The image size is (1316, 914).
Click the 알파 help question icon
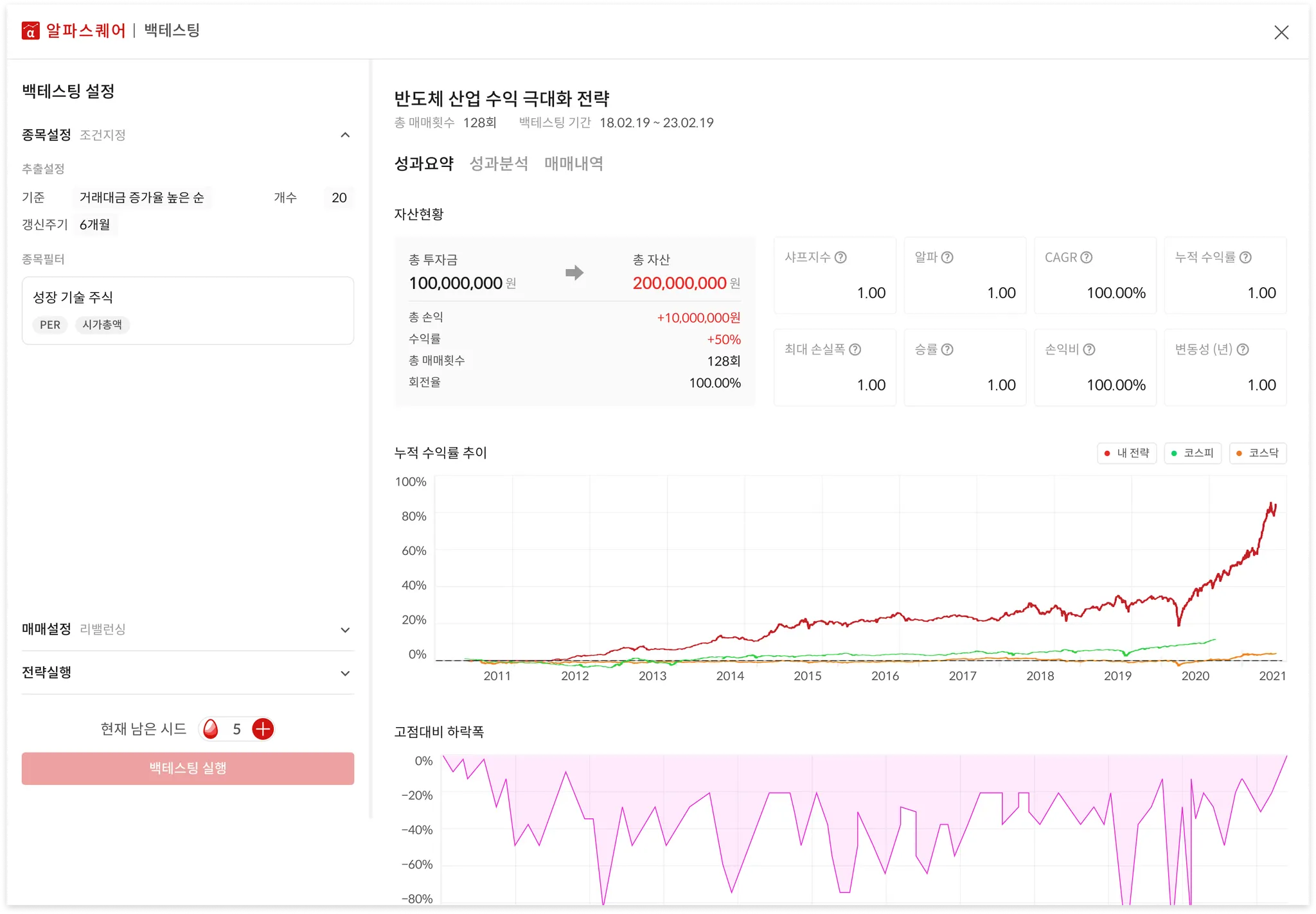click(x=947, y=258)
